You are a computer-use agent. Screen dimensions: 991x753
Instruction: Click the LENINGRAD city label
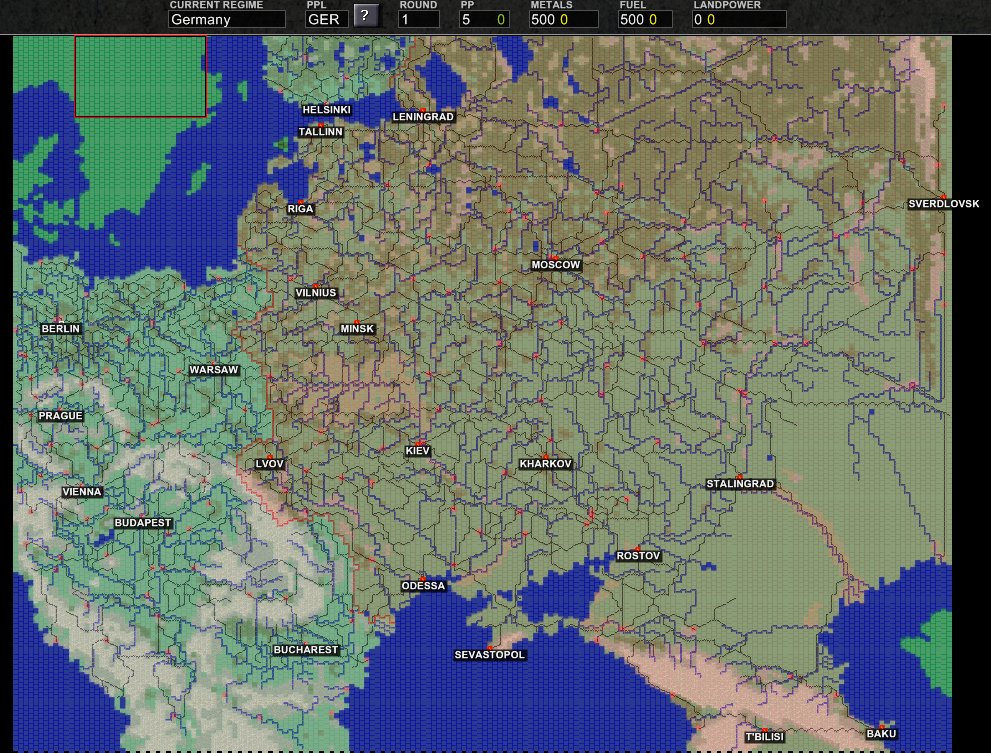tap(424, 117)
